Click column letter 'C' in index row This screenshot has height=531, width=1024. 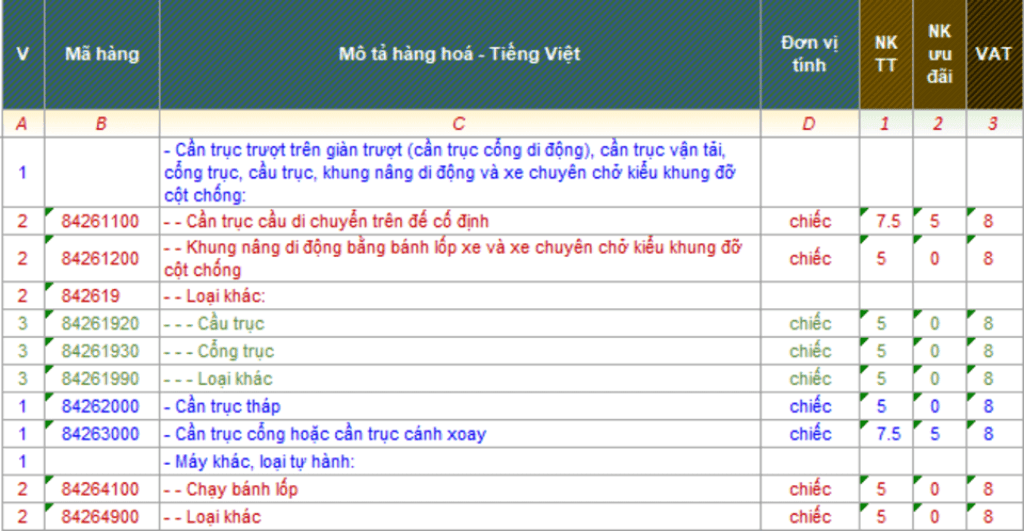pyautogui.click(x=459, y=124)
